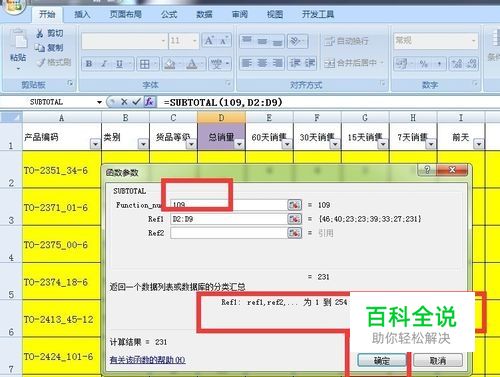Toggle Align Text Right
The height and width of the screenshot is (377, 500).
[x=277, y=63]
